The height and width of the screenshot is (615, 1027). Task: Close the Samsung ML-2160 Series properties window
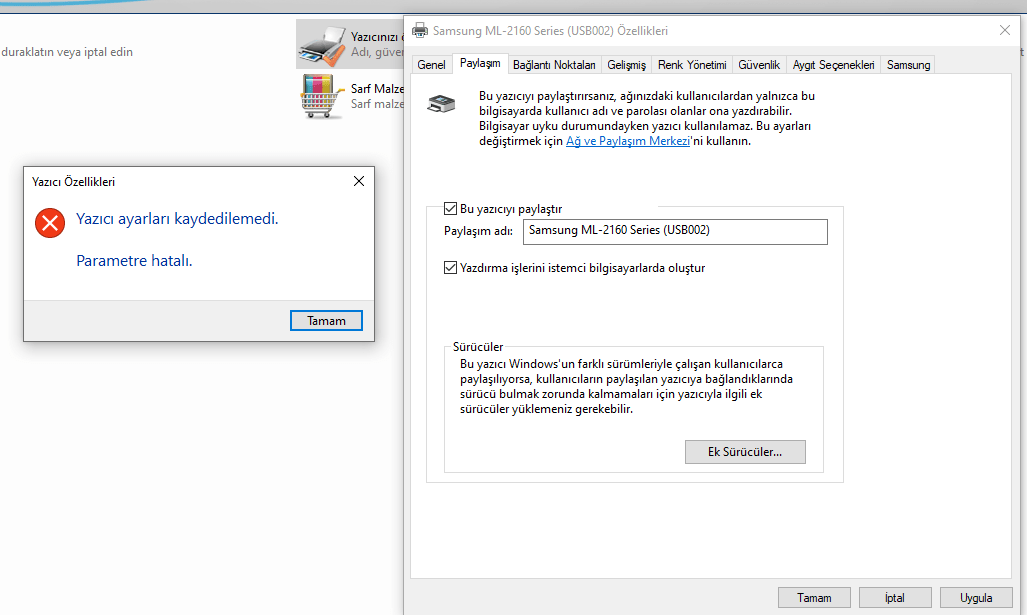pyautogui.click(x=1005, y=30)
